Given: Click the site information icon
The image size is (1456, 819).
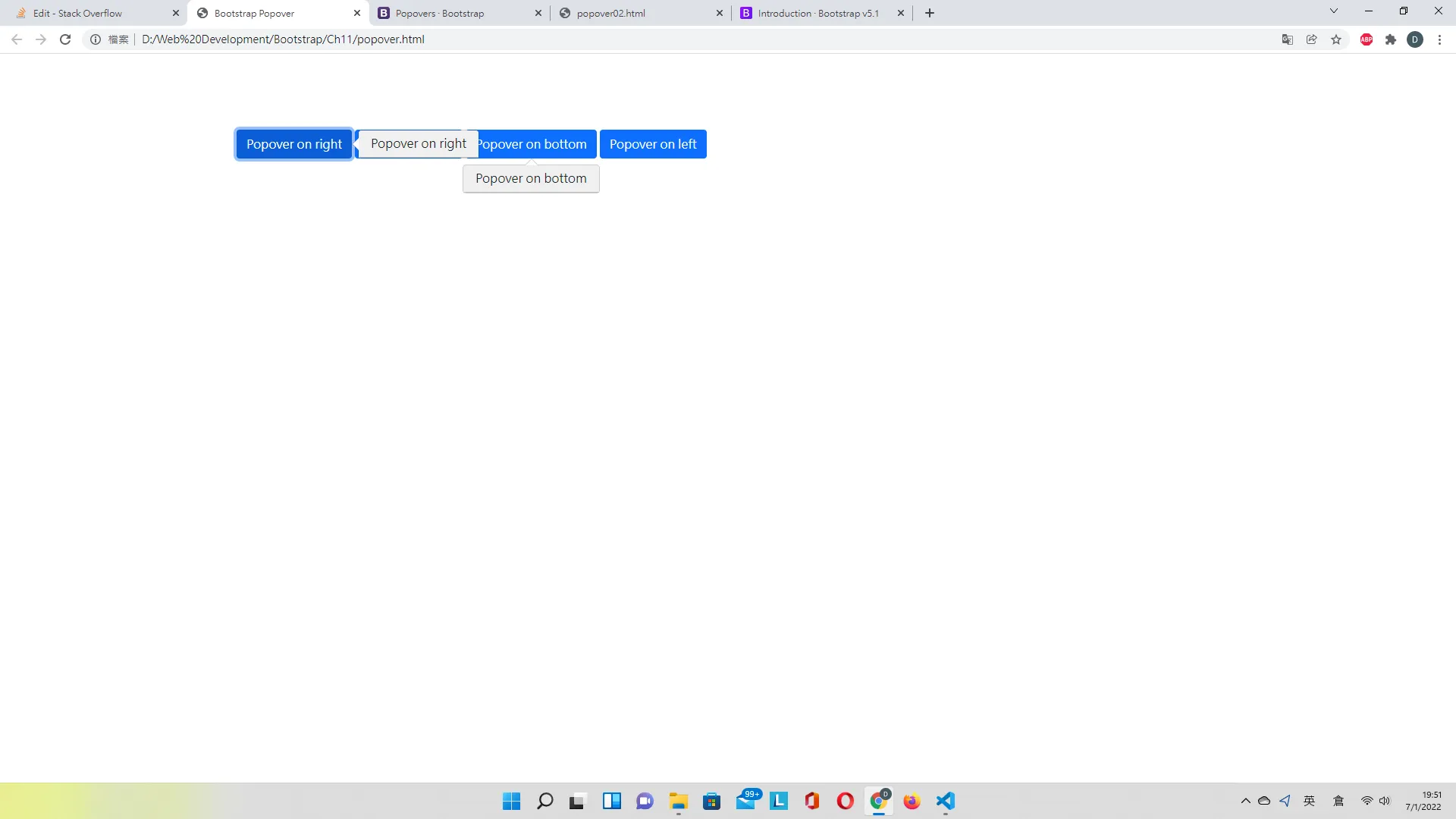Looking at the screenshot, I should (96, 39).
